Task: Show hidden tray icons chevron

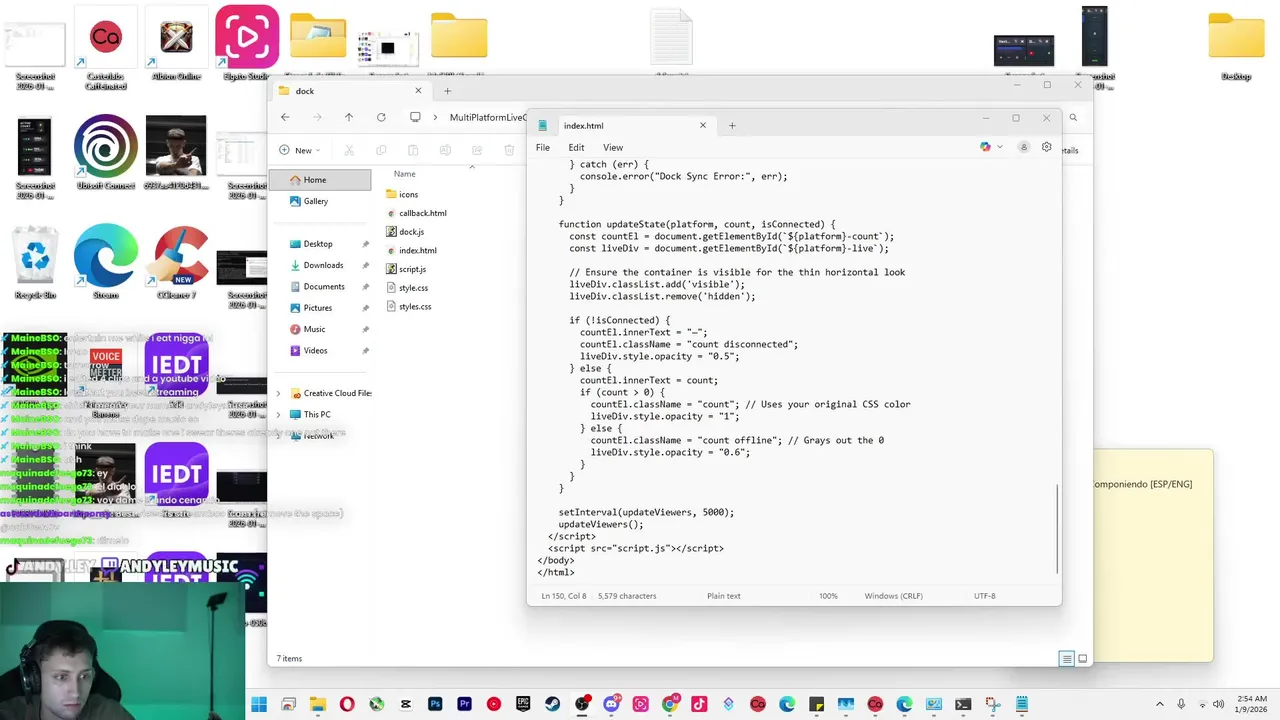Action: (1160, 704)
